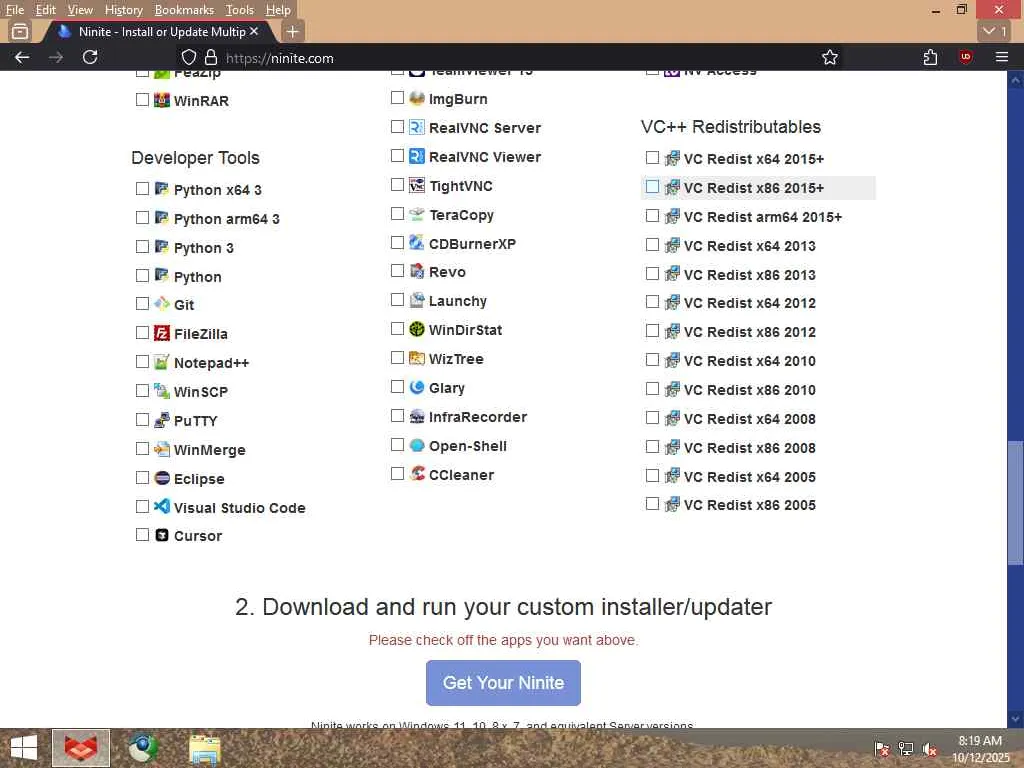This screenshot has width=1024, height=768.
Task: Click the VC Redist x64 2008 label
Action: tap(749, 419)
